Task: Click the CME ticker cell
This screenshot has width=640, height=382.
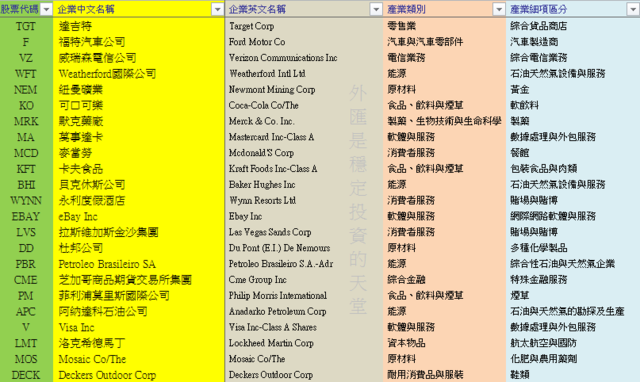Action: coord(27,280)
